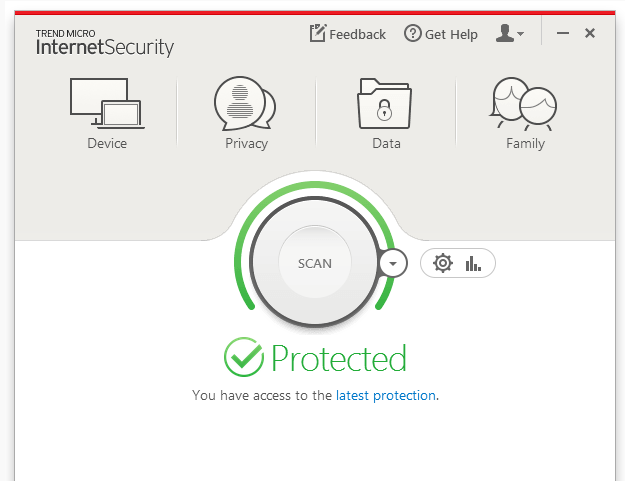Open settings via the gear icon
This screenshot has width=625, height=481.
pos(443,263)
